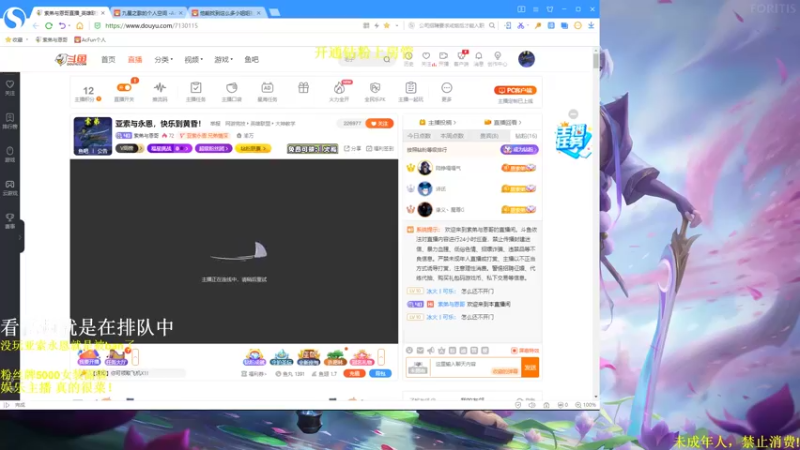Image resolution: width=800 pixels, height=450 pixels.
Task: Open the first-ranked fan avatar
Action: coord(424,167)
